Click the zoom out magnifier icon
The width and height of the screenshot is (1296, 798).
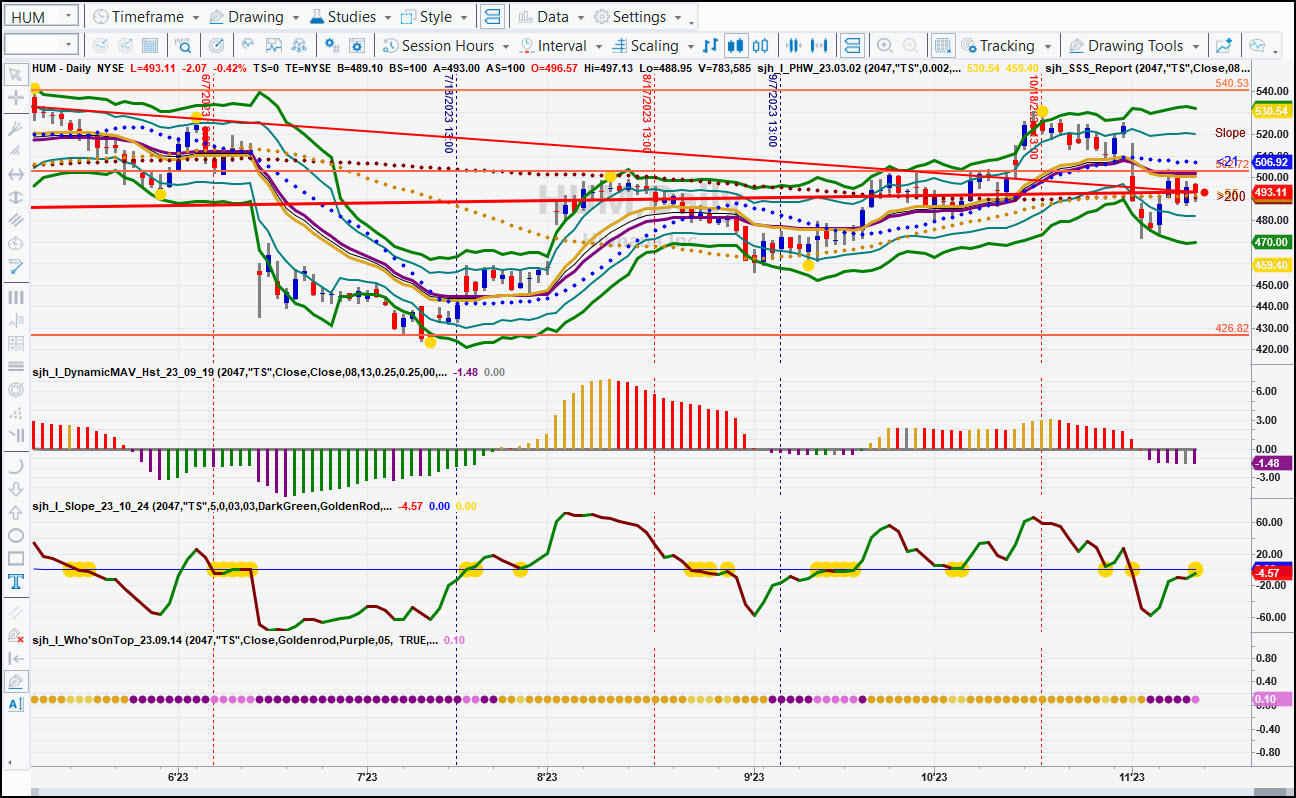click(910, 46)
